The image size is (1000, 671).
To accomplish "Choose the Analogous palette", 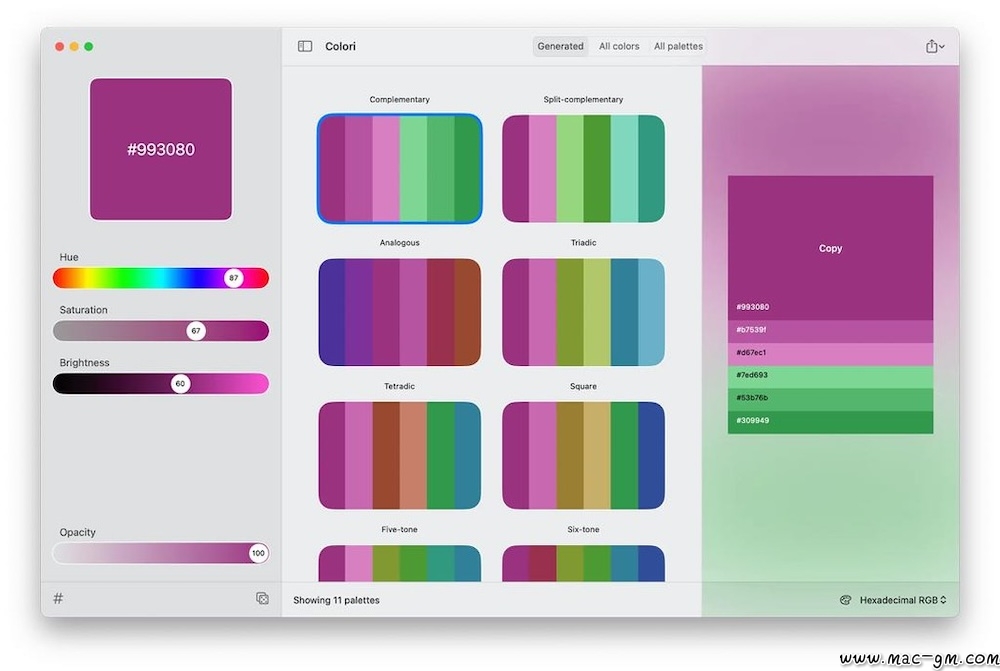I will click(399, 312).
